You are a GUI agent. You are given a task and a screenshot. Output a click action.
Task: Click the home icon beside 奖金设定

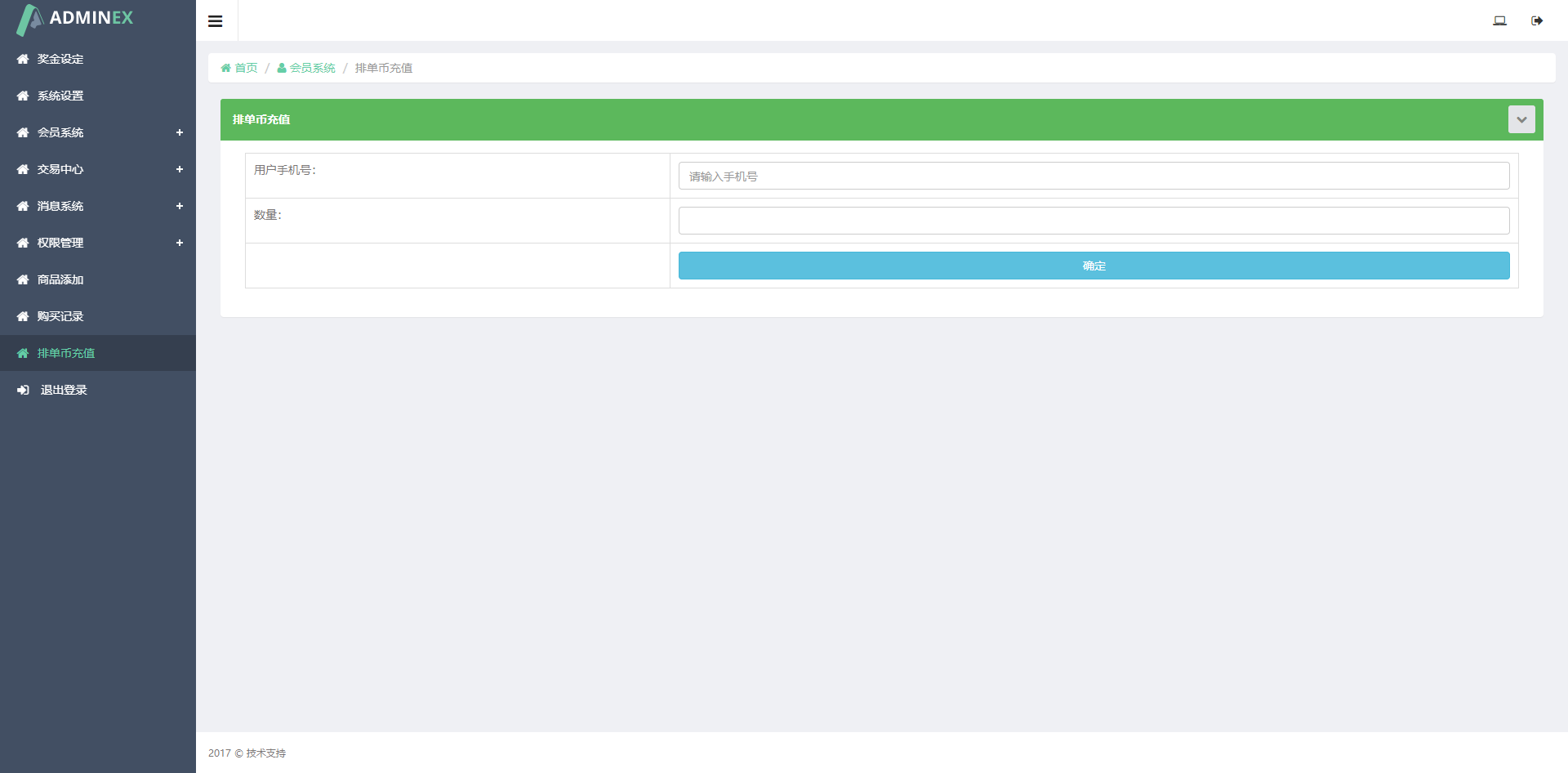(x=23, y=59)
